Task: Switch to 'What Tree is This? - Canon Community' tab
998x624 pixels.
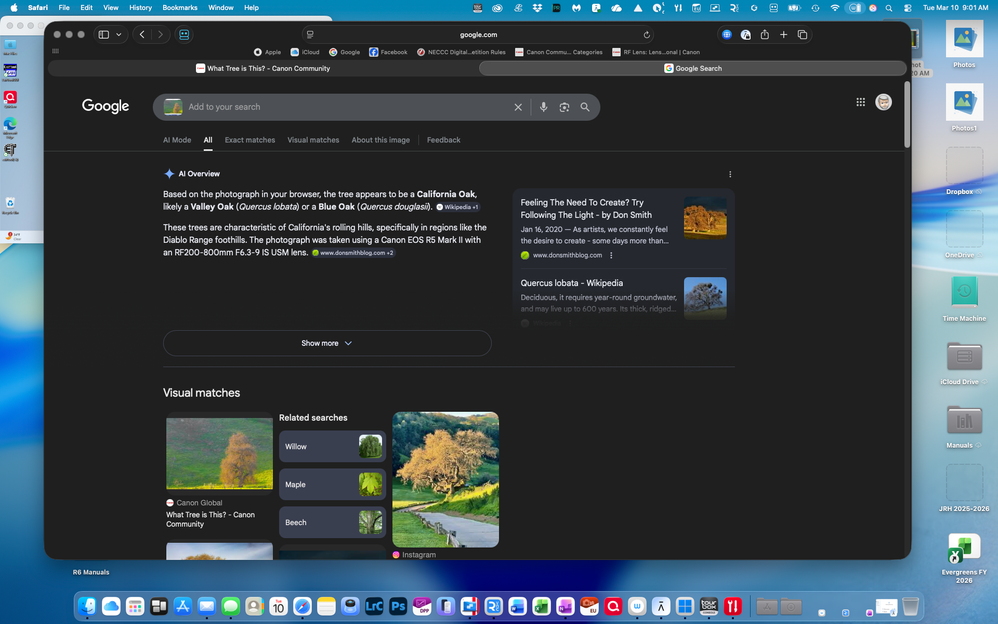Action: [x=263, y=68]
